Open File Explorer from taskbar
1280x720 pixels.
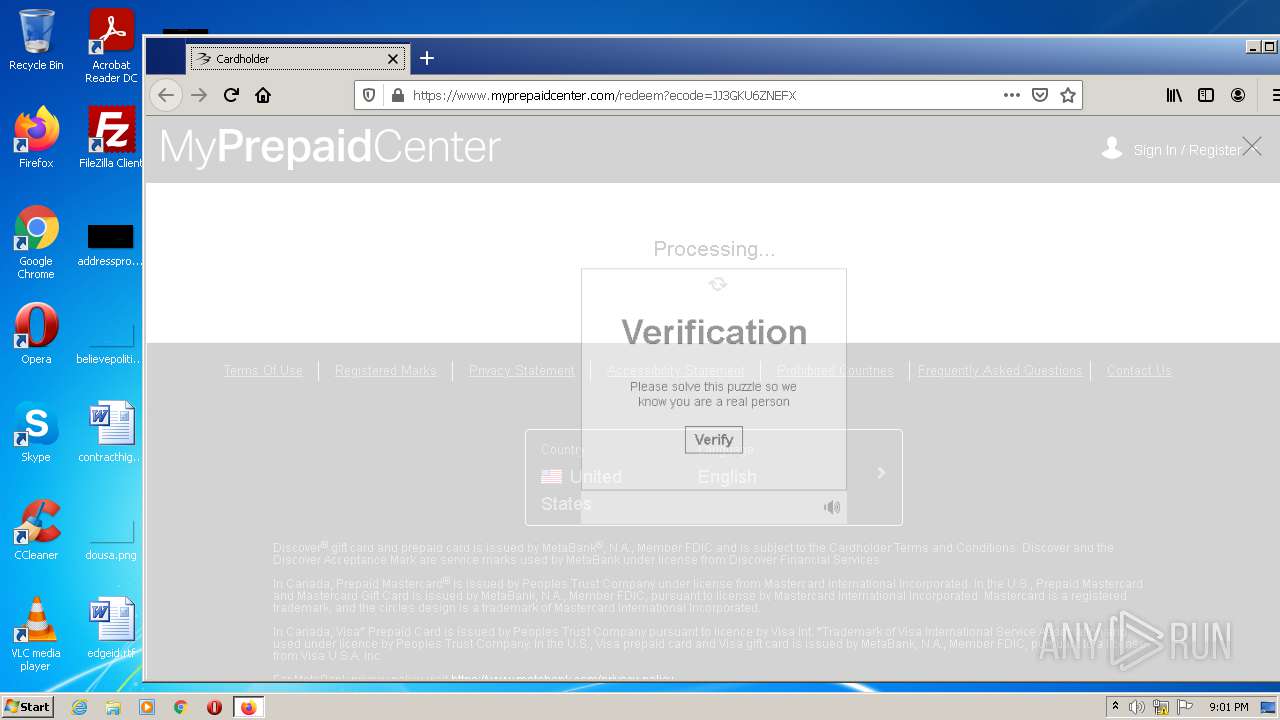[x=113, y=707]
